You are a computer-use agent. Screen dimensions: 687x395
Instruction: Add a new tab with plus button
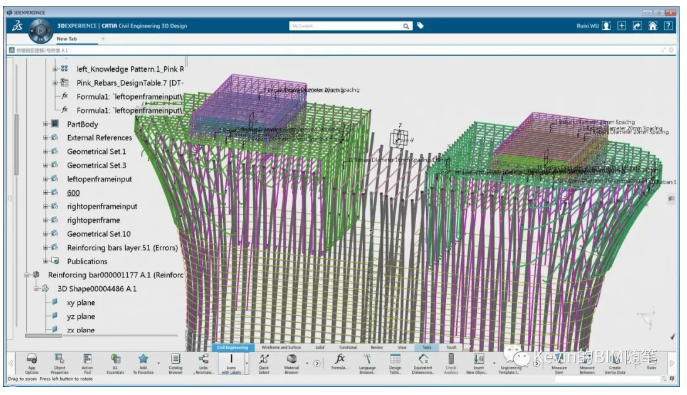click(103, 39)
